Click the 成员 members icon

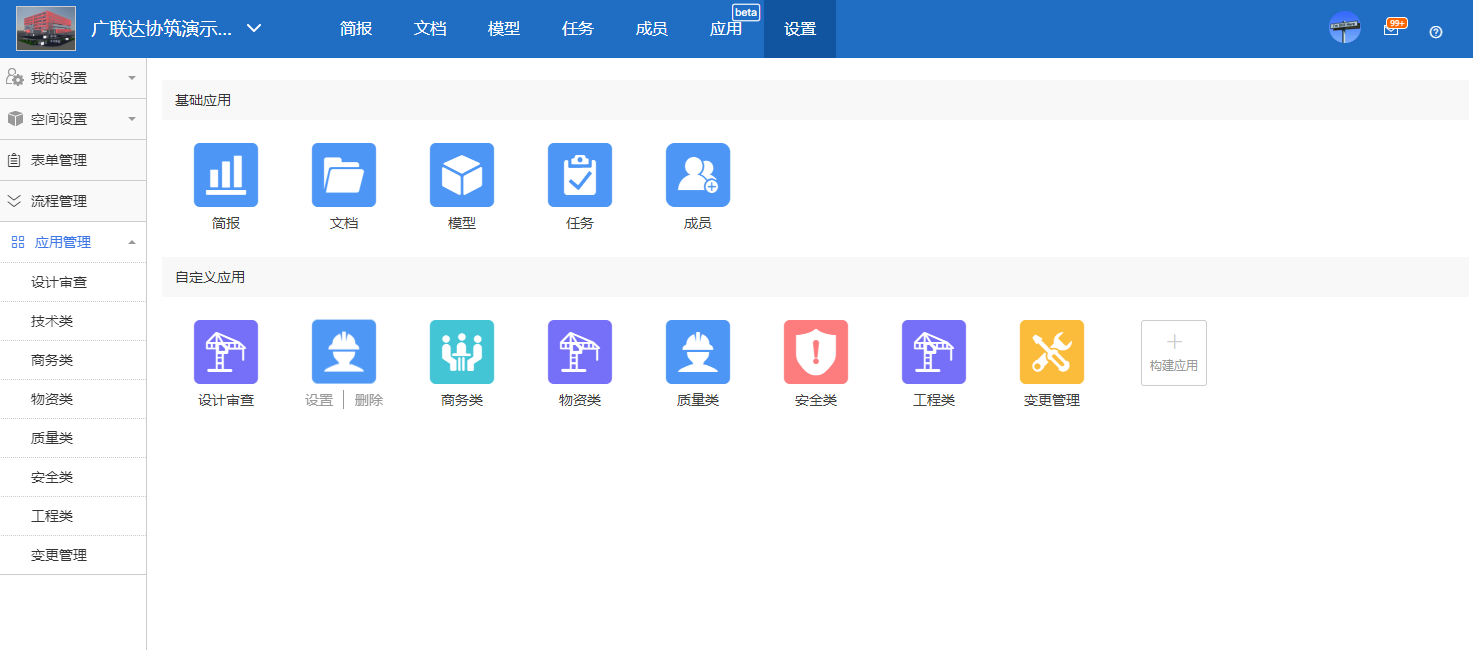click(697, 174)
